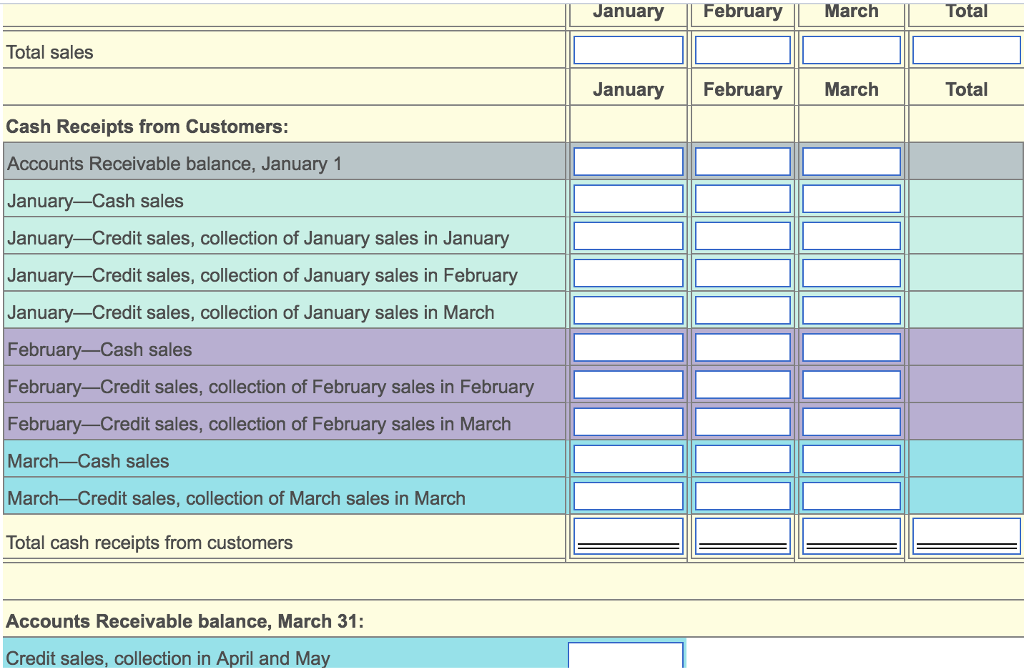This screenshot has height=672, width=1024.
Task: Click the February field for Accounts Receivable balance row
Action: [742, 161]
